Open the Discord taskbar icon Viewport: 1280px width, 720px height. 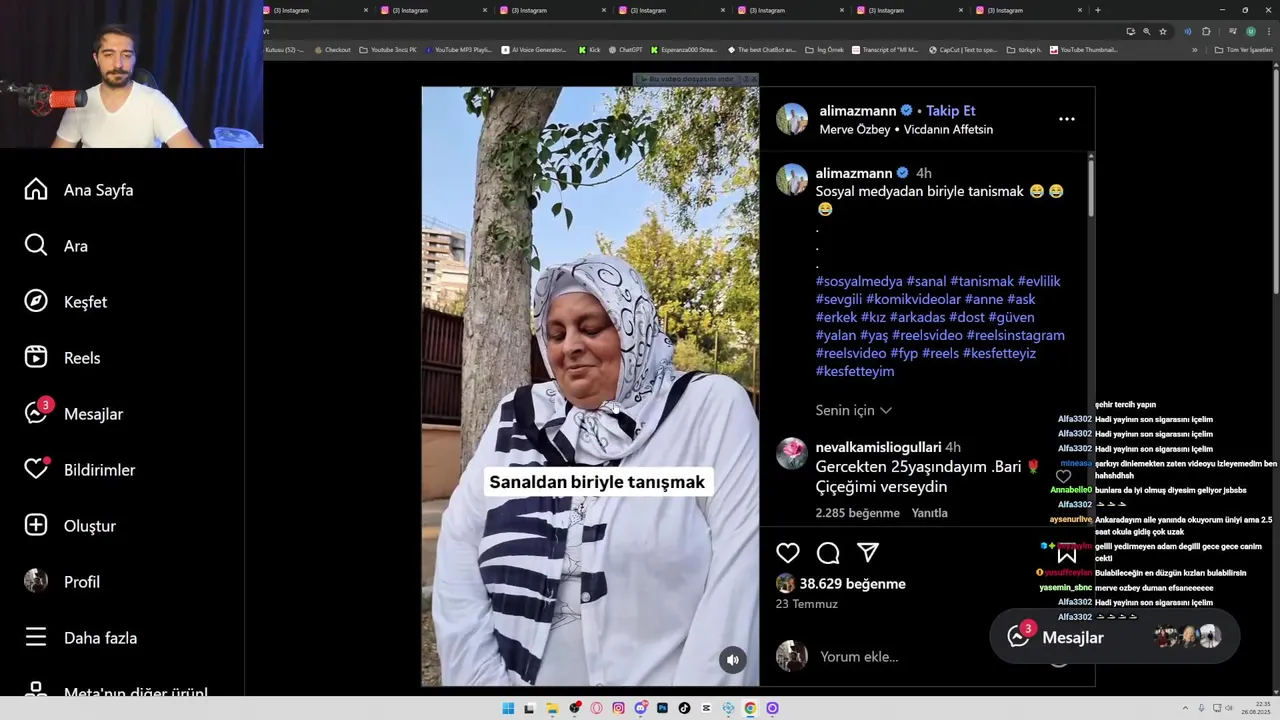(641, 708)
